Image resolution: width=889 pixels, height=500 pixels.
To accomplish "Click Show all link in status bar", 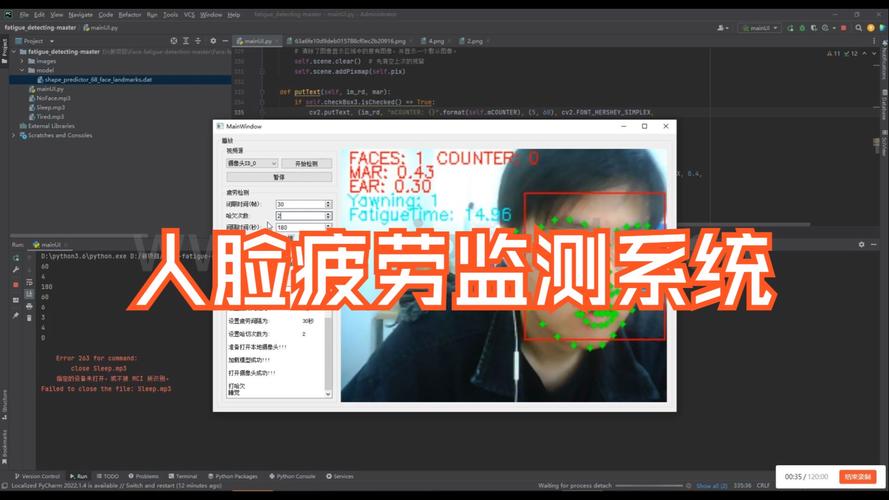I will 712,486.
